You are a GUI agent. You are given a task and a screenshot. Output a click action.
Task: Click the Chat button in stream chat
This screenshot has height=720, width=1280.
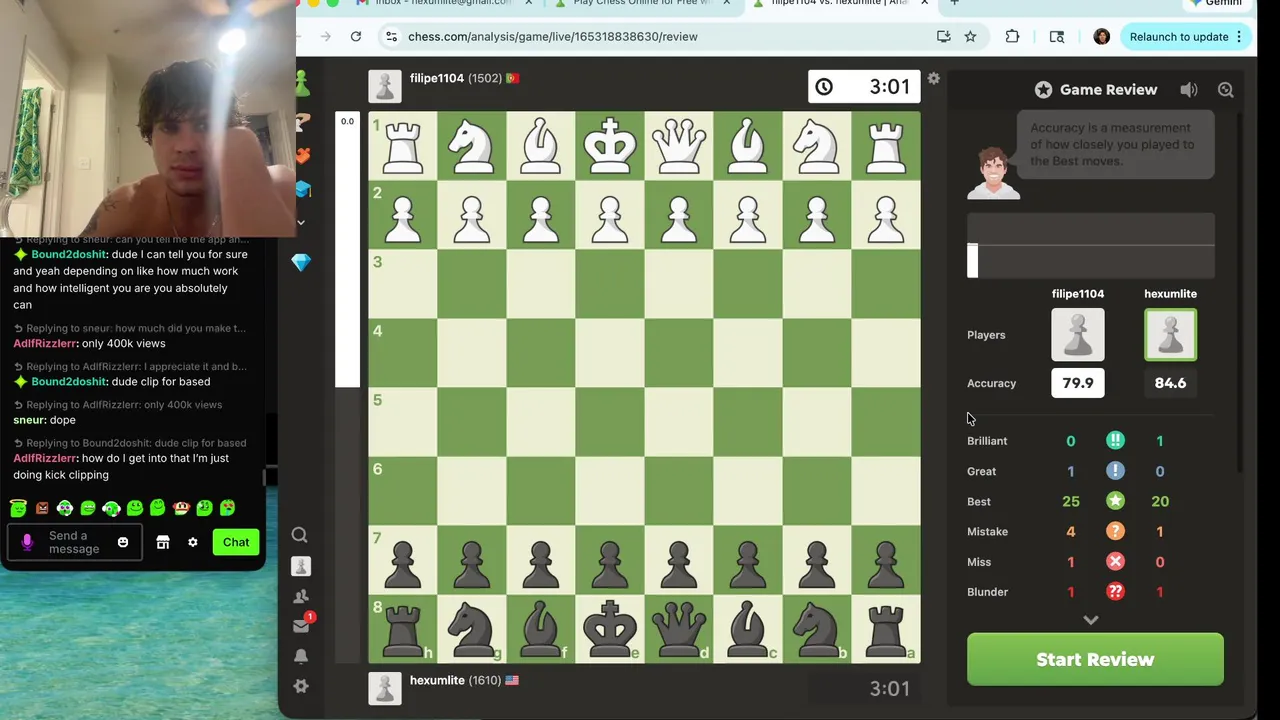pos(236,542)
